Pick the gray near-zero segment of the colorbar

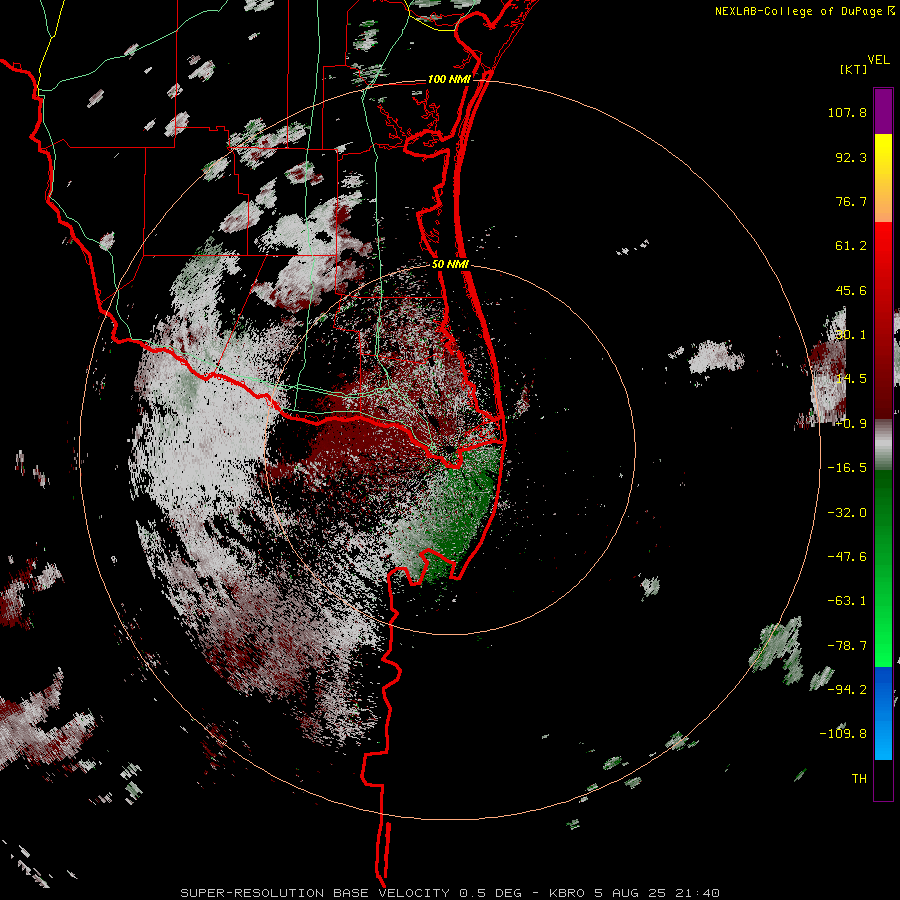[883, 445]
